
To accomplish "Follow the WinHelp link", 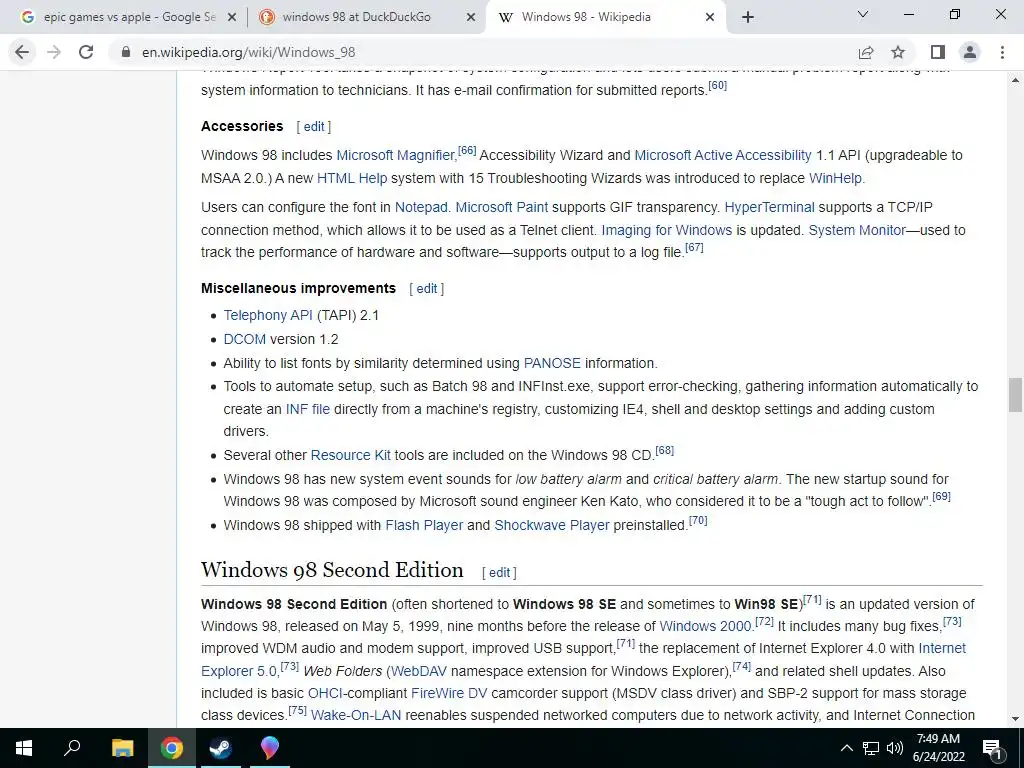I will pos(835,178).
